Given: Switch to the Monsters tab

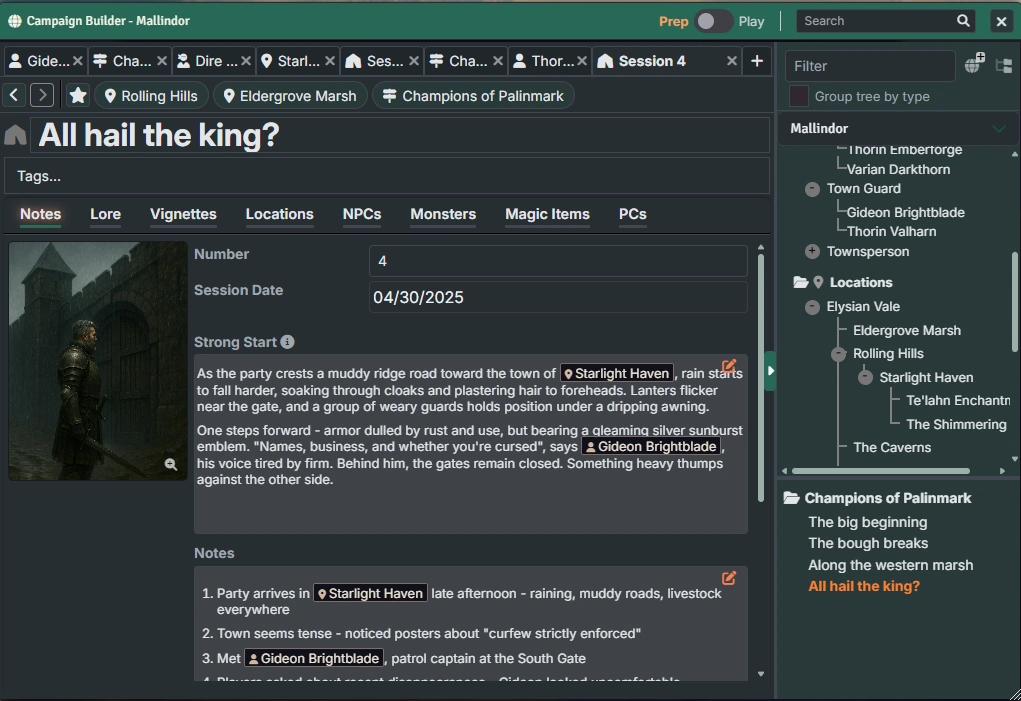Looking at the screenshot, I should 443,214.
